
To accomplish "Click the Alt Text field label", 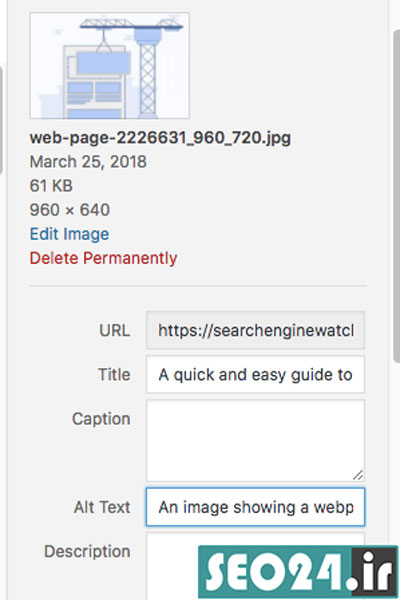I will [102, 507].
